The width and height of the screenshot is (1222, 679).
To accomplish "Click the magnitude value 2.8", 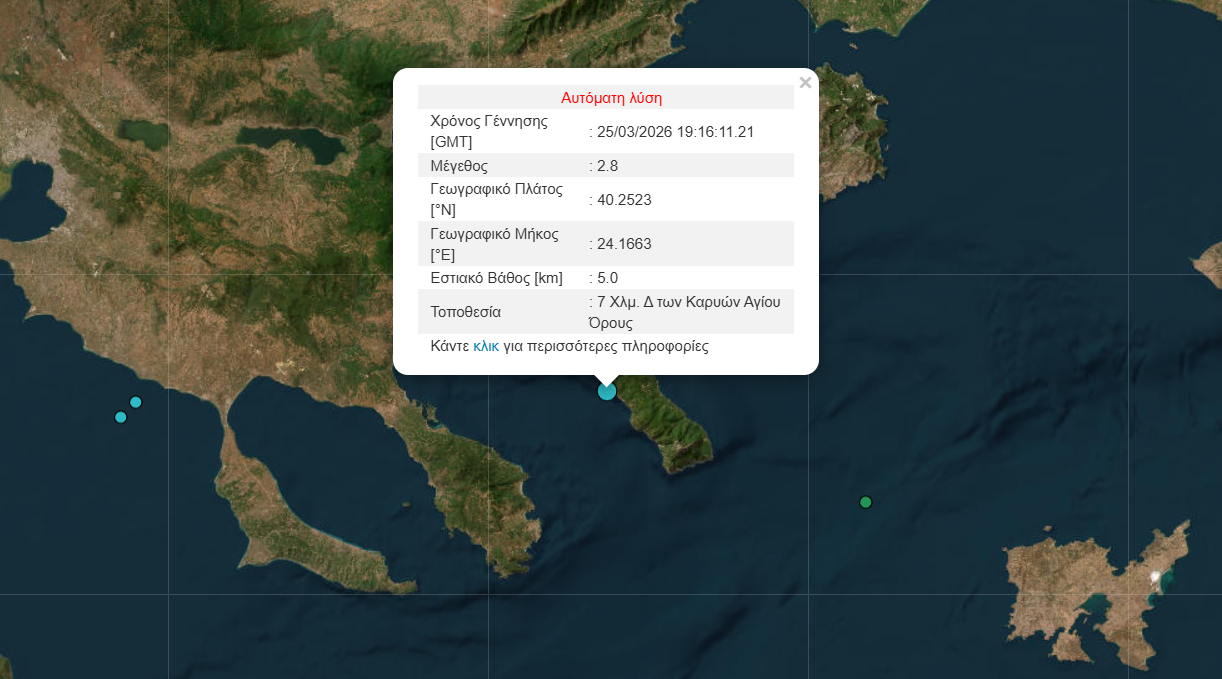I will 607,166.
